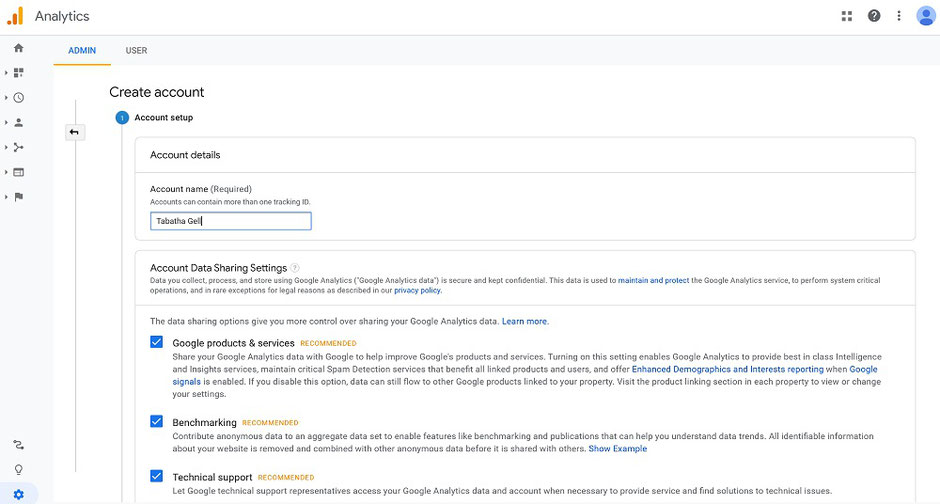Switch to the ADMIN tab
The height and width of the screenshot is (504, 940).
tap(82, 50)
